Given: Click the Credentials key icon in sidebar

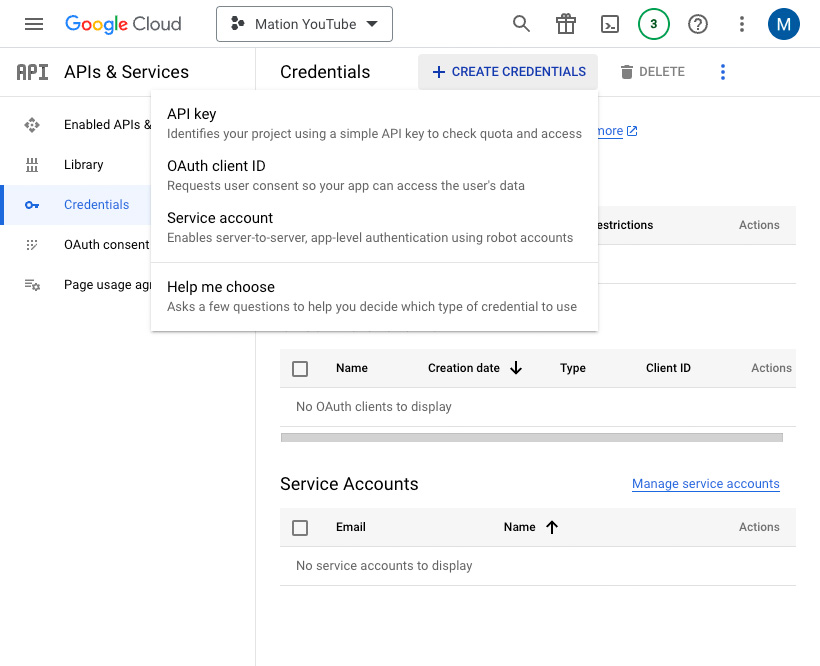Looking at the screenshot, I should click(32, 205).
